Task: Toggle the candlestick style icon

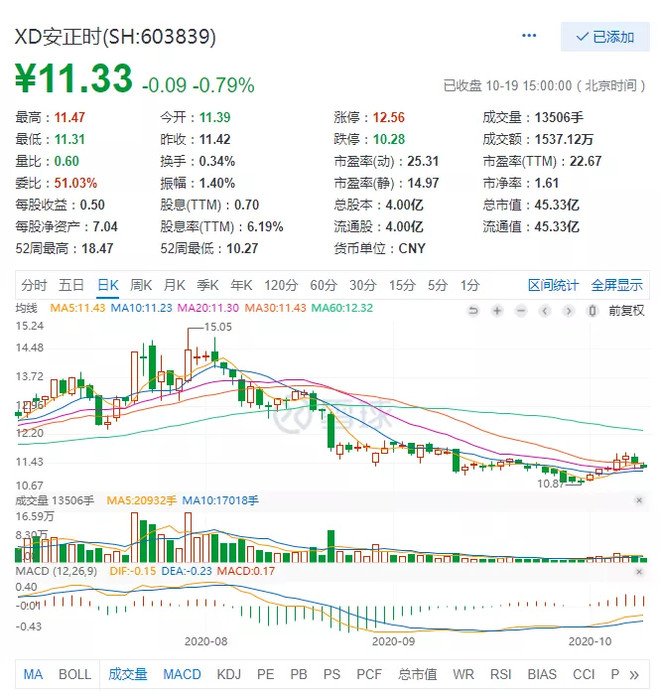Action: (x=592, y=311)
